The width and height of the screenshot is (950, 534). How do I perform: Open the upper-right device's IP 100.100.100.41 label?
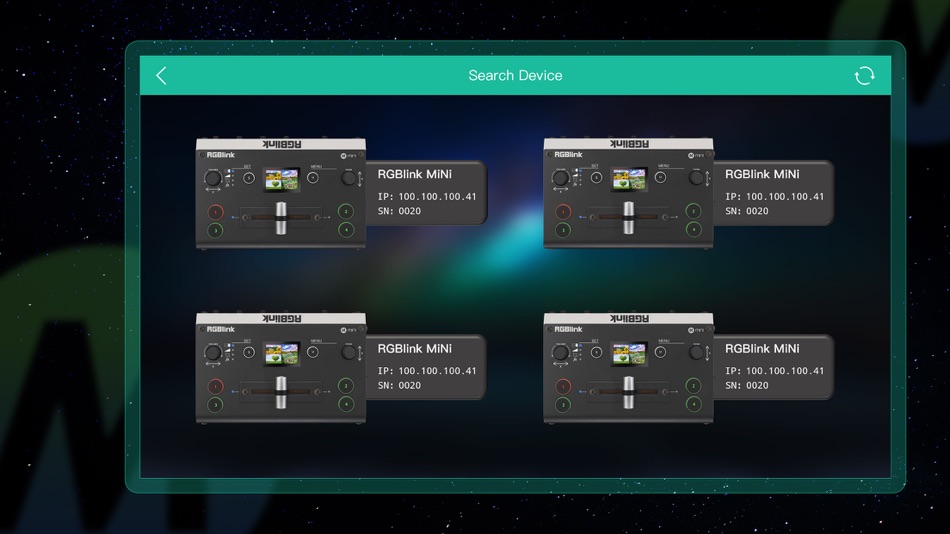(774, 196)
